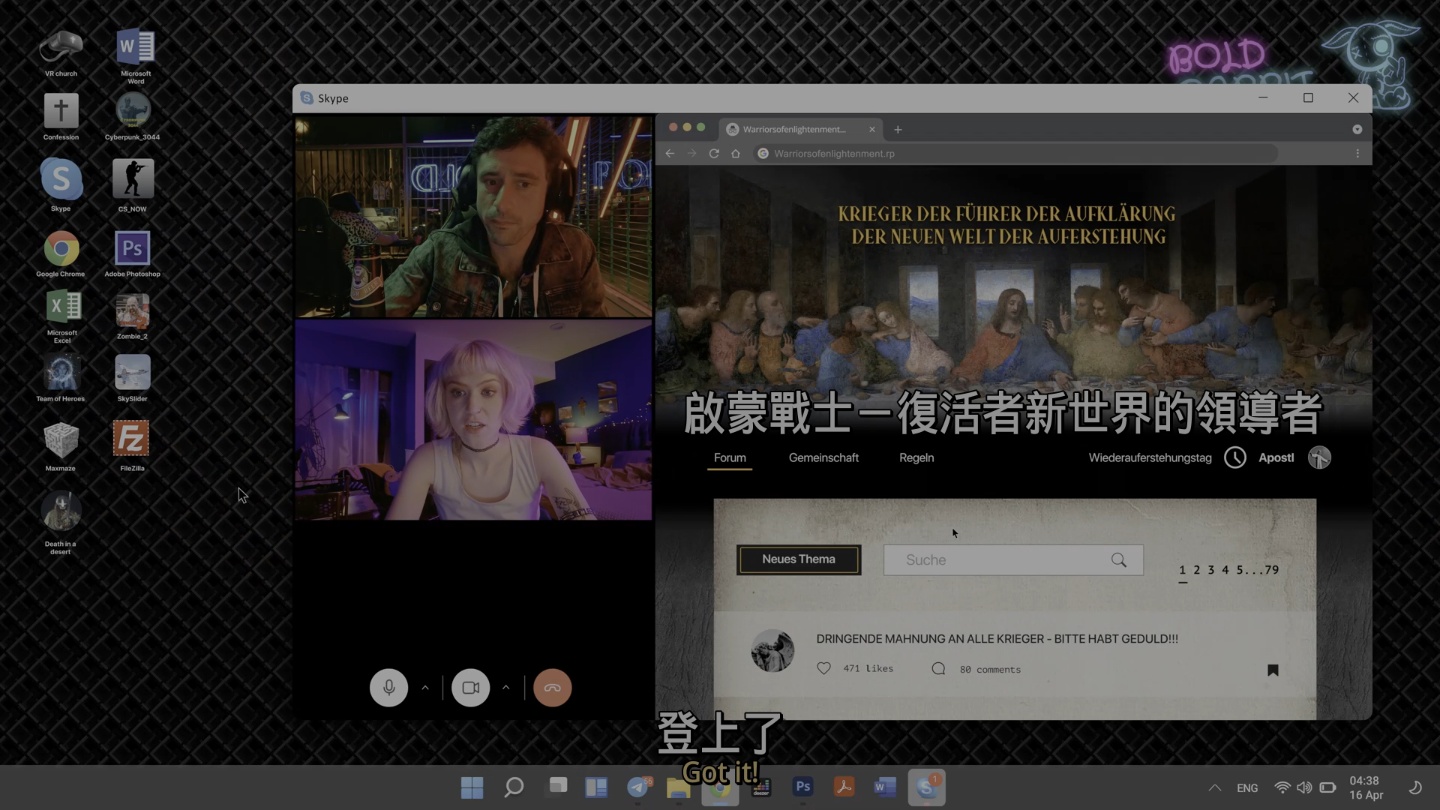Jump to last forum page 79
This screenshot has width=1440, height=810.
tap(1272, 570)
